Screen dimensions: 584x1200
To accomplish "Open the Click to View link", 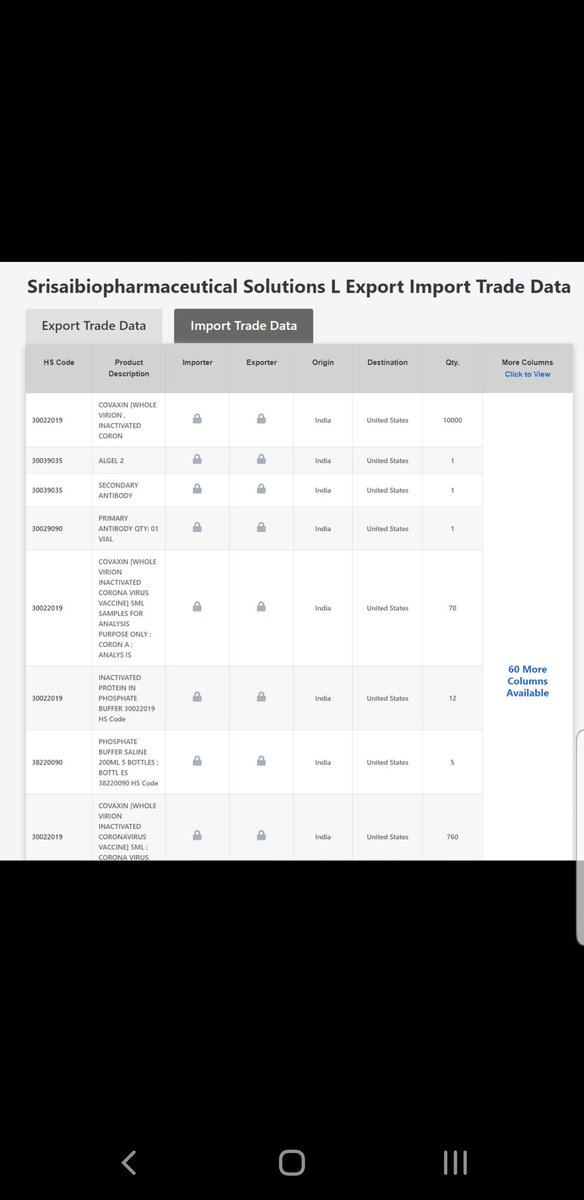I will coord(527,374).
